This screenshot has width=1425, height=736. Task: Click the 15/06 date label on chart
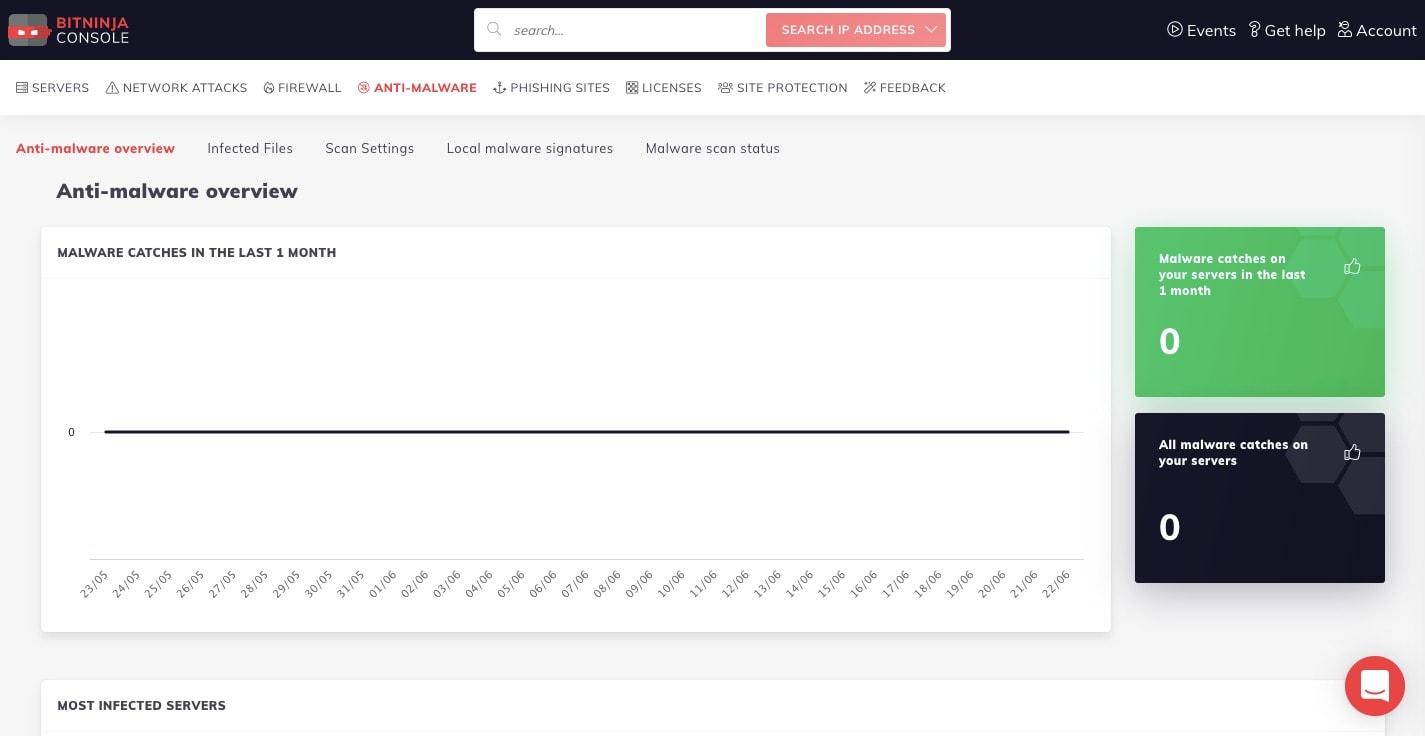coord(832,584)
